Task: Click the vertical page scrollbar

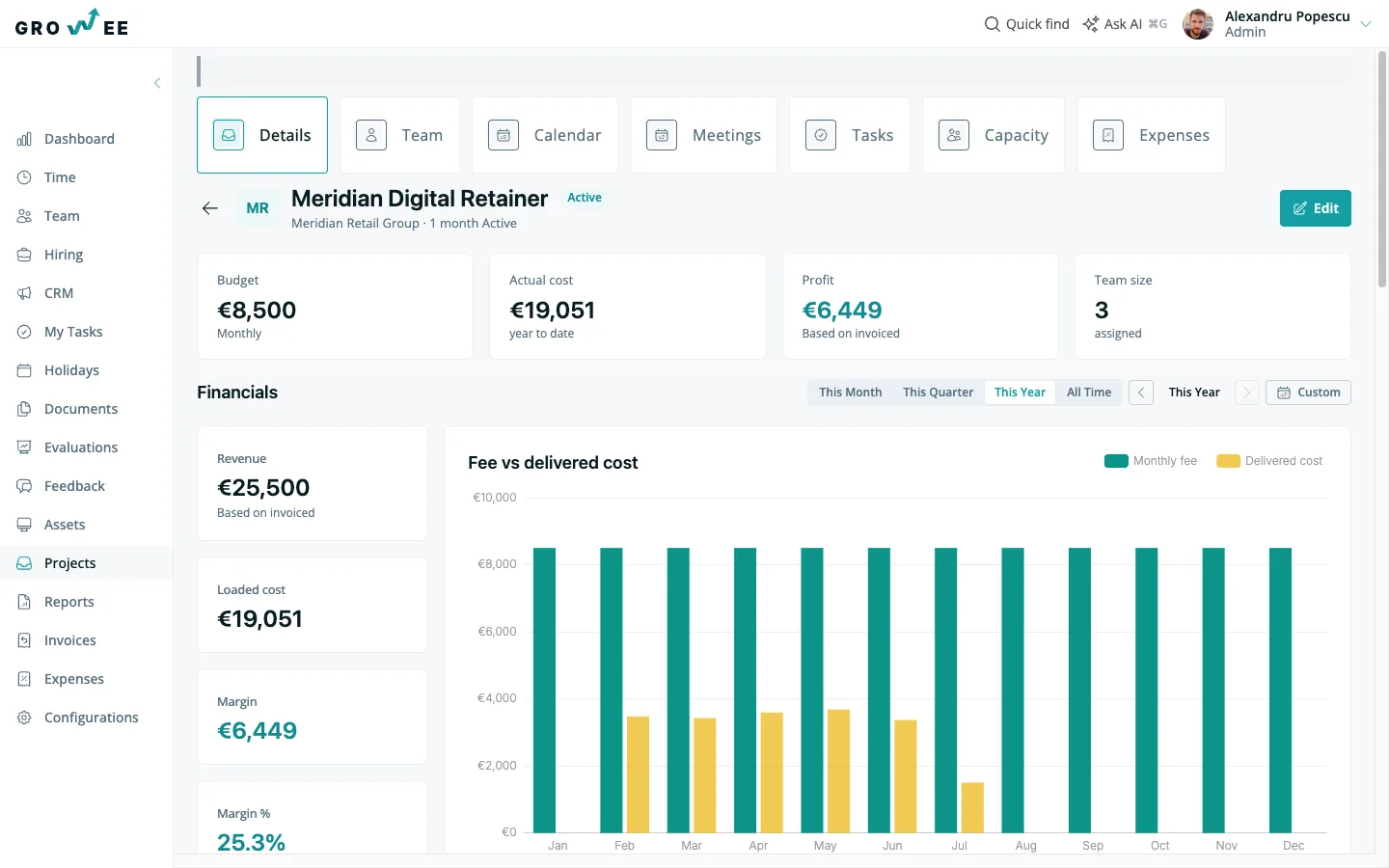Action: pyautogui.click(x=1382, y=169)
